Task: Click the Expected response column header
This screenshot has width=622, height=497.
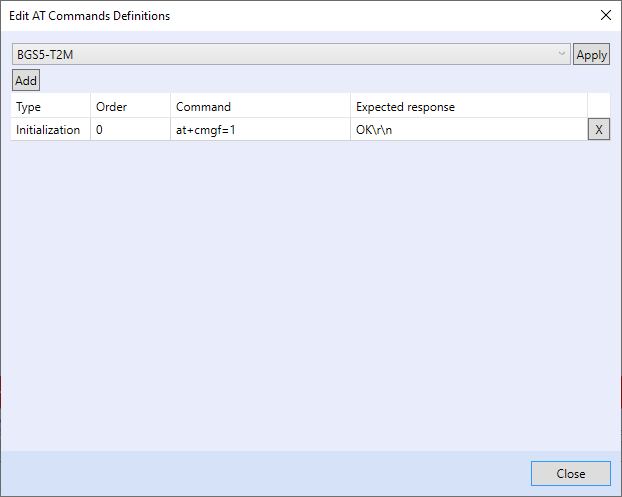Action: click(468, 106)
